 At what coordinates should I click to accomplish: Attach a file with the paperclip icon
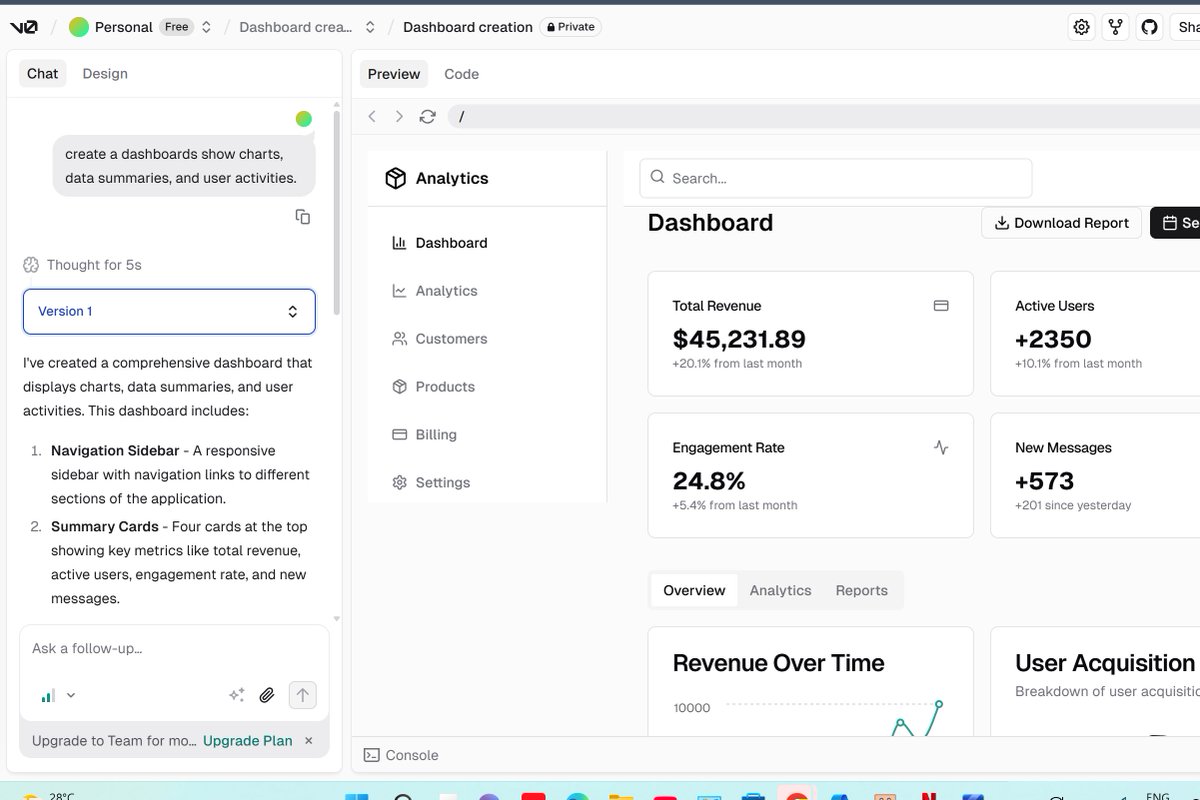point(267,695)
